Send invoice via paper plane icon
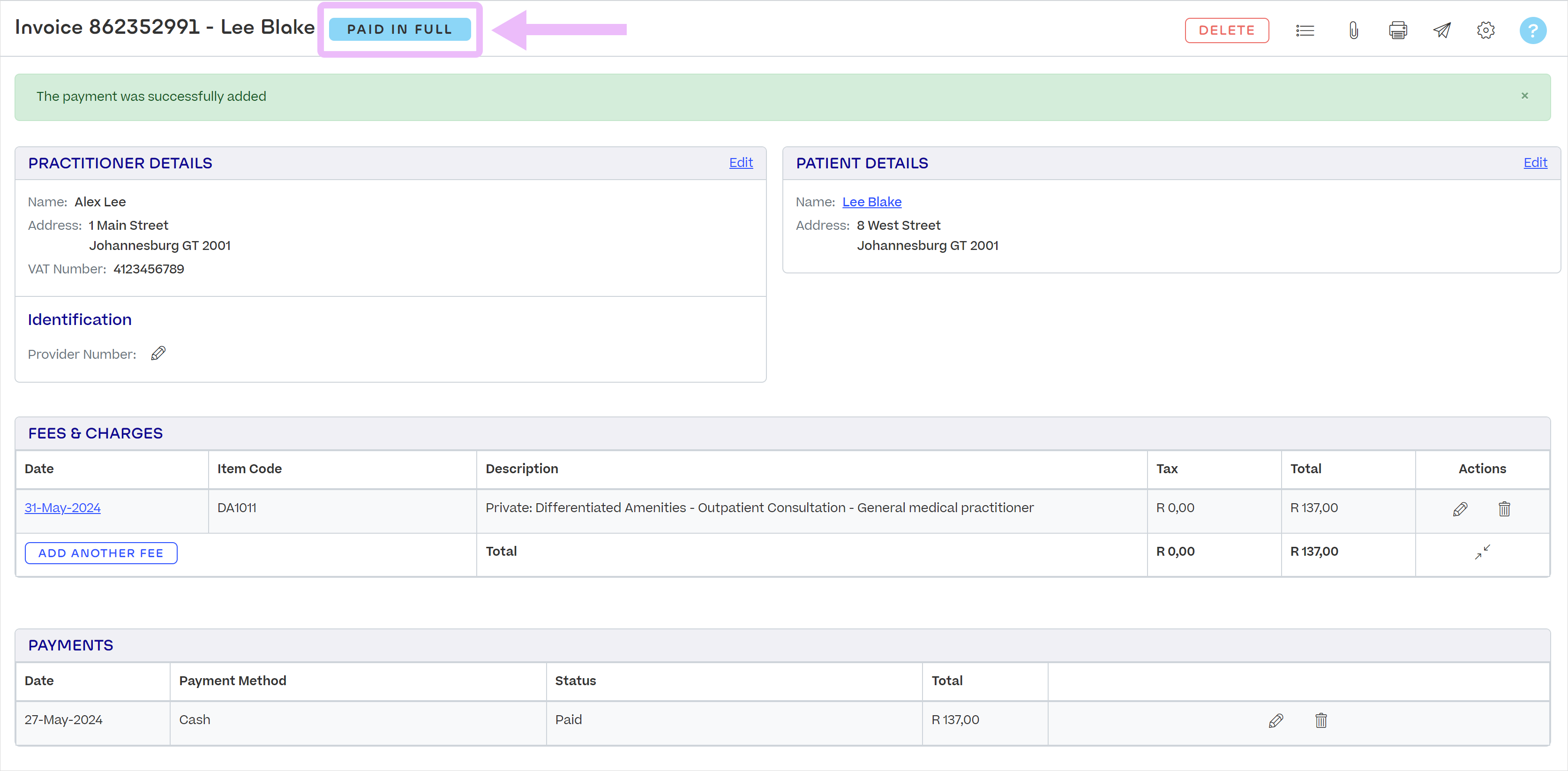Viewport: 1568px width, 771px height. 1442,30
